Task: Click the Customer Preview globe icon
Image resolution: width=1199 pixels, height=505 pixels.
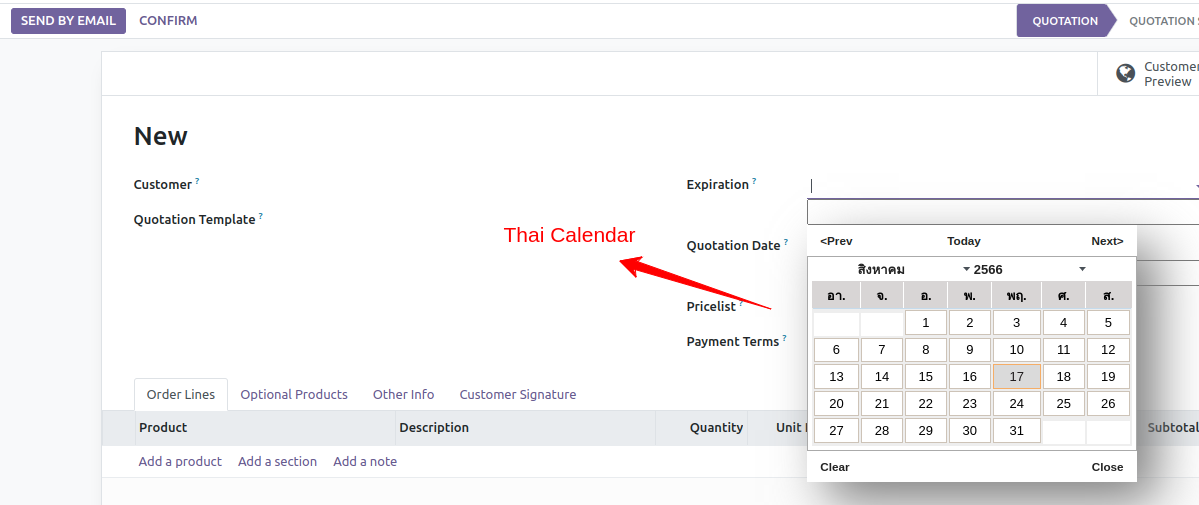Action: pyautogui.click(x=1125, y=73)
